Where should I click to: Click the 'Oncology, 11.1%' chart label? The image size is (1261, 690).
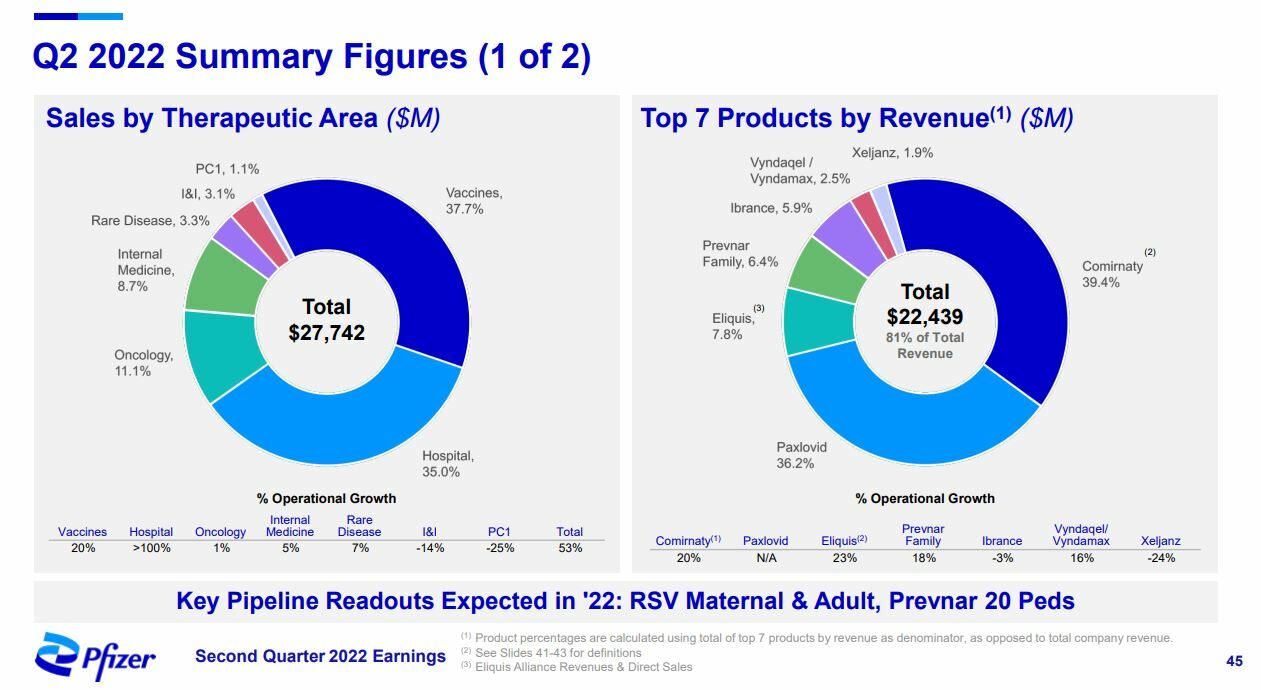pos(144,363)
